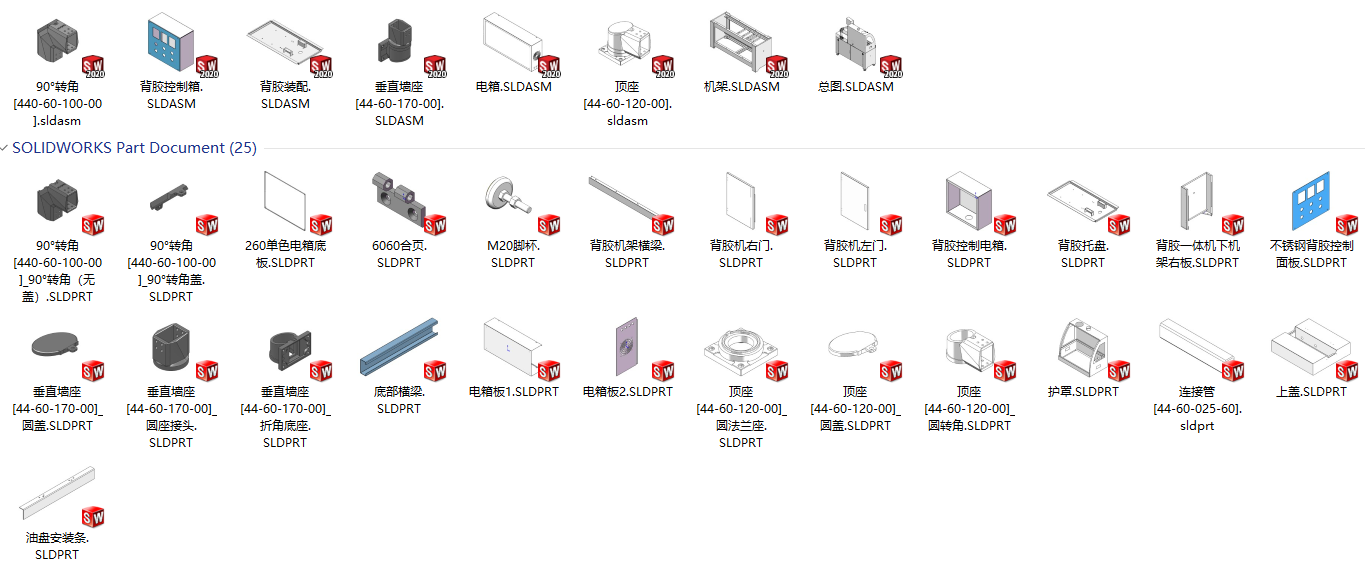
Task: Select the 上盖.SLDPRT part thumbnail
Action: pos(1311,348)
